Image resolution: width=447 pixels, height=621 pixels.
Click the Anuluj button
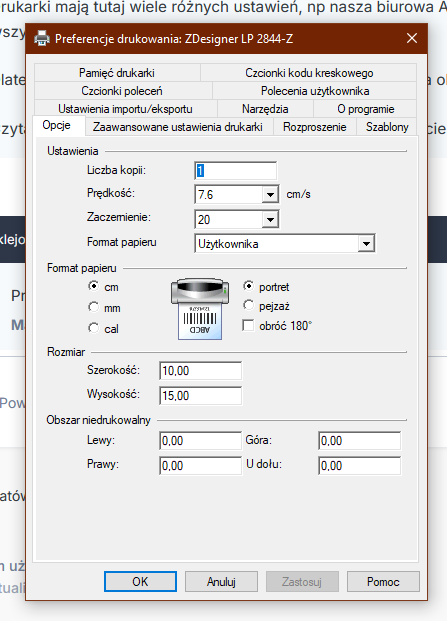click(221, 581)
